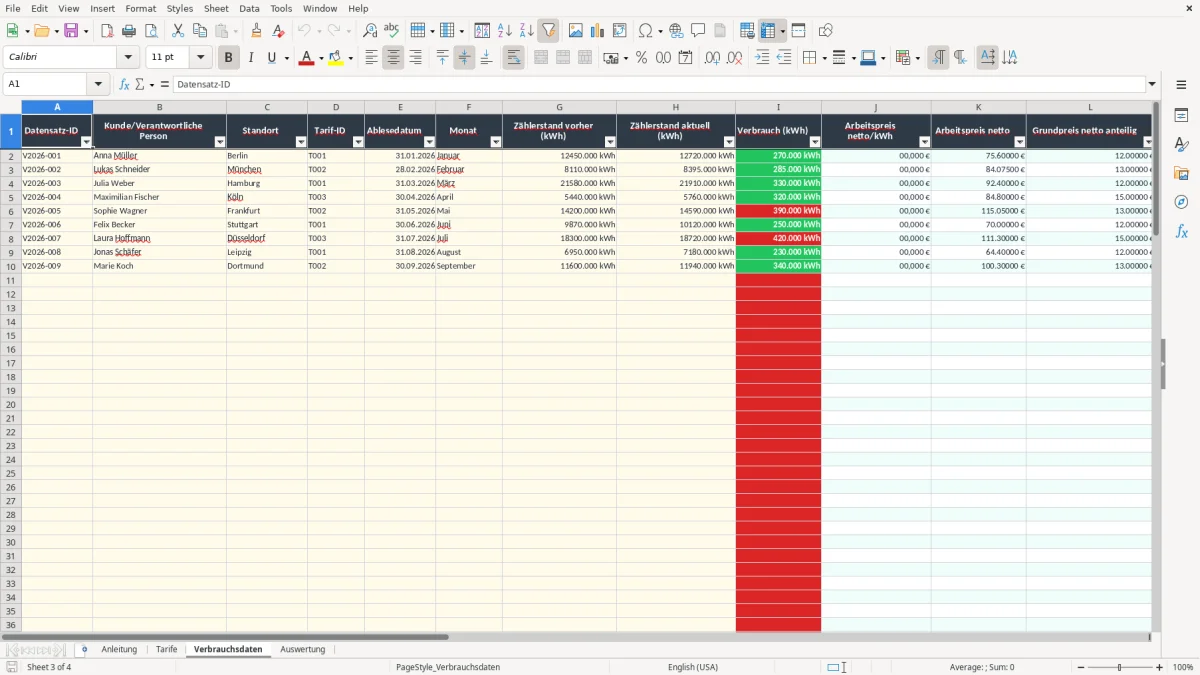Click the Font Color red swatch

(x=306, y=58)
